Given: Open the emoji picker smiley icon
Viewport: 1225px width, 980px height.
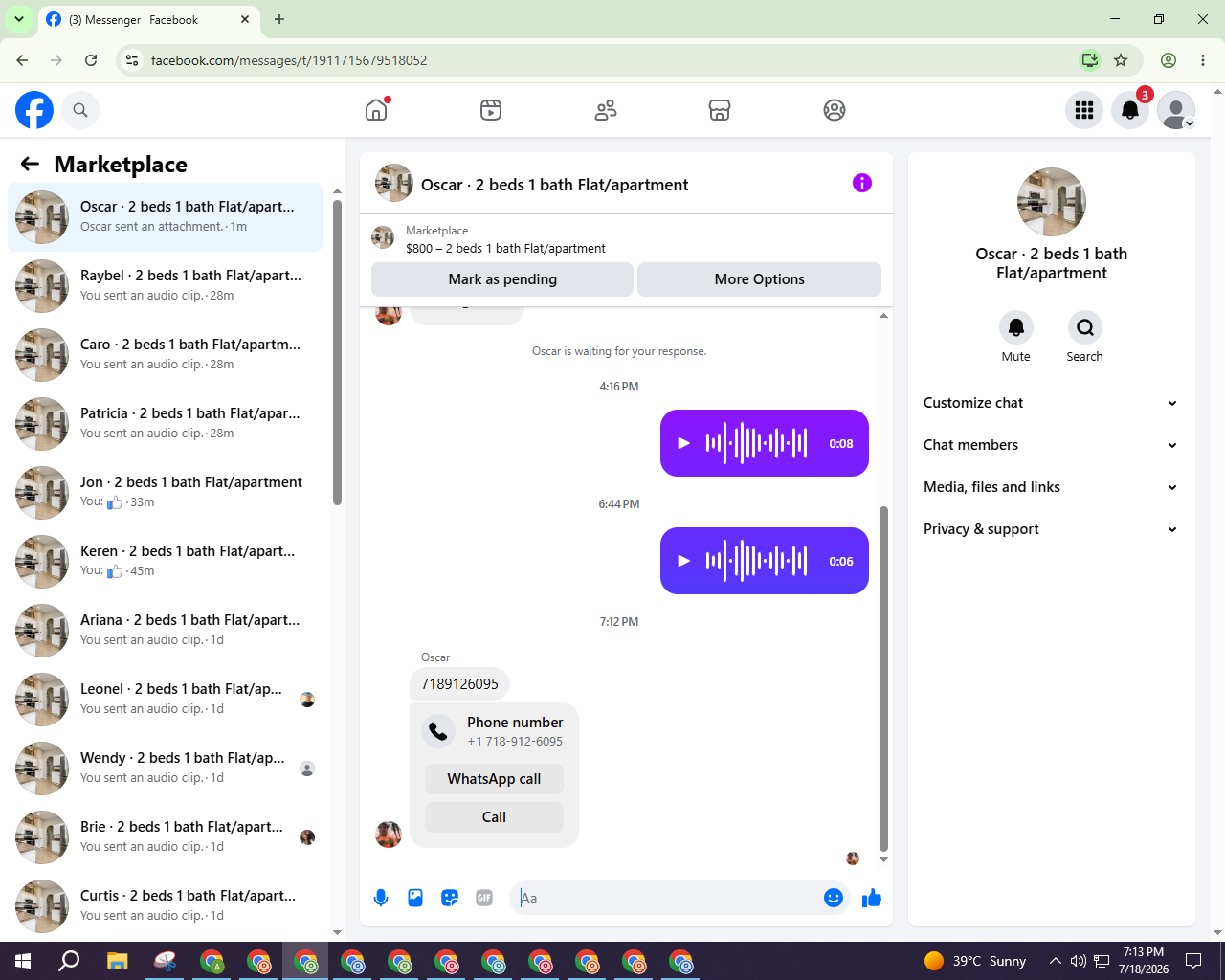Looking at the screenshot, I should [x=834, y=898].
